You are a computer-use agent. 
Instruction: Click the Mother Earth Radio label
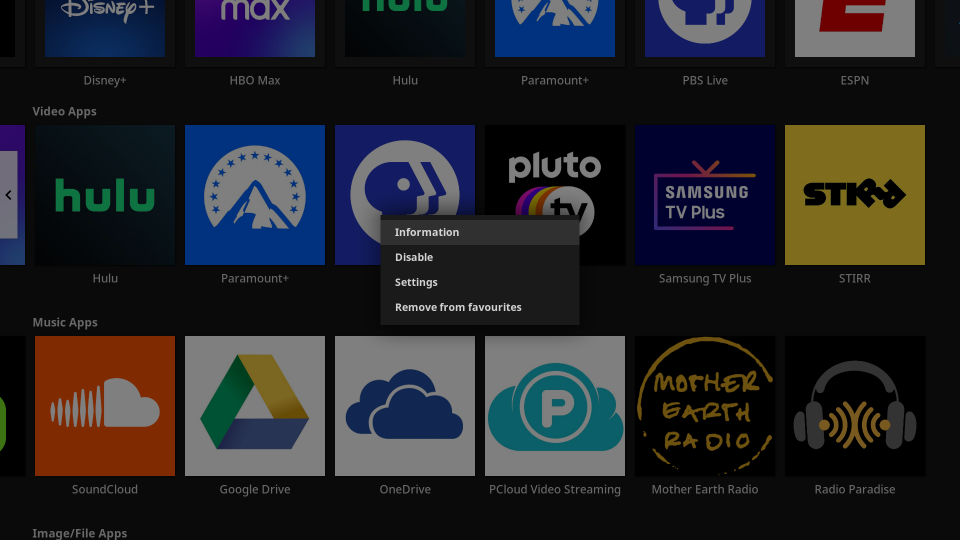pyautogui.click(x=705, y=489)
